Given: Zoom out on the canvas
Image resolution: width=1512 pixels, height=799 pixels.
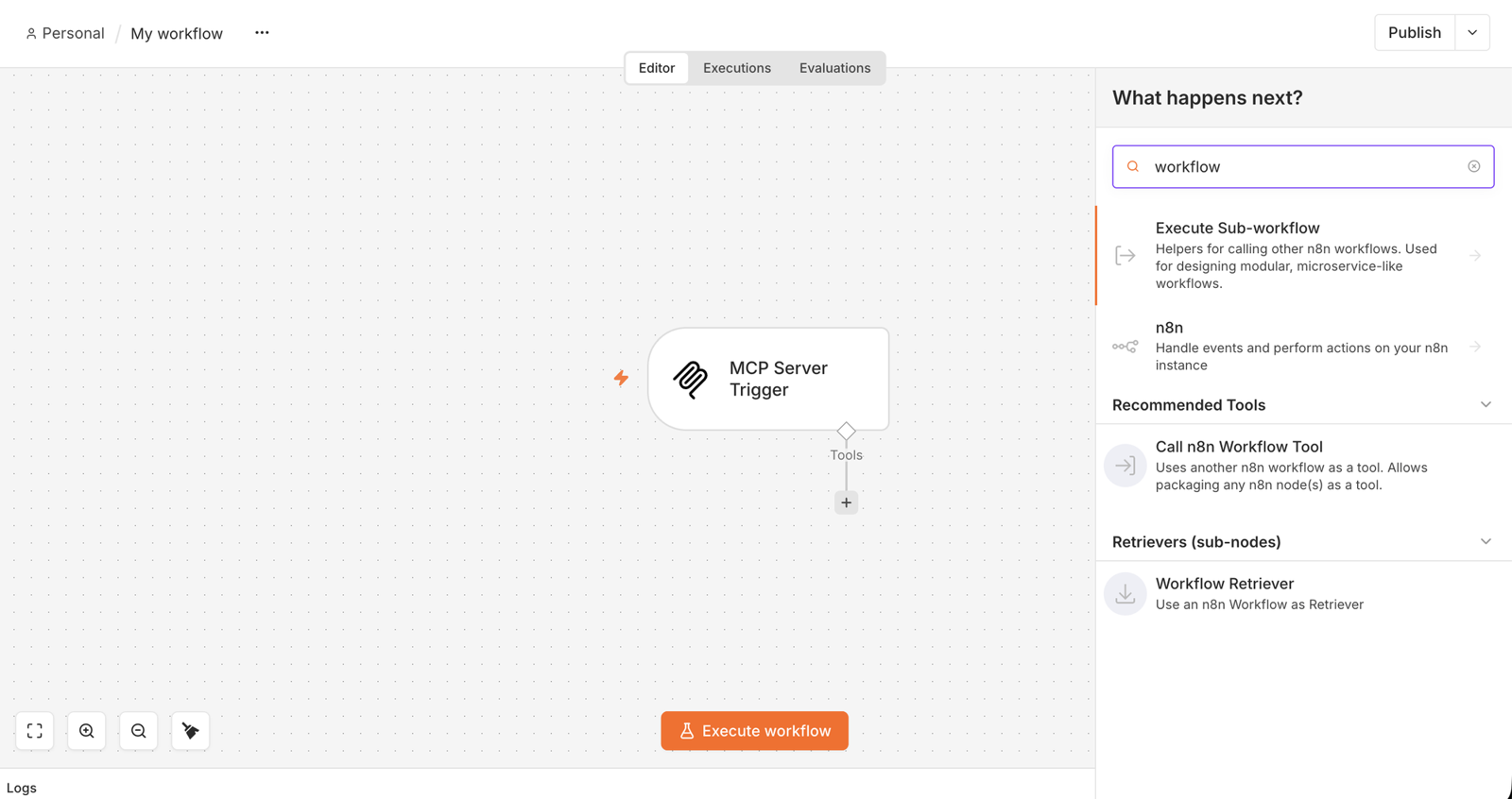Looking at the screenshot, I should pos(139,731).
